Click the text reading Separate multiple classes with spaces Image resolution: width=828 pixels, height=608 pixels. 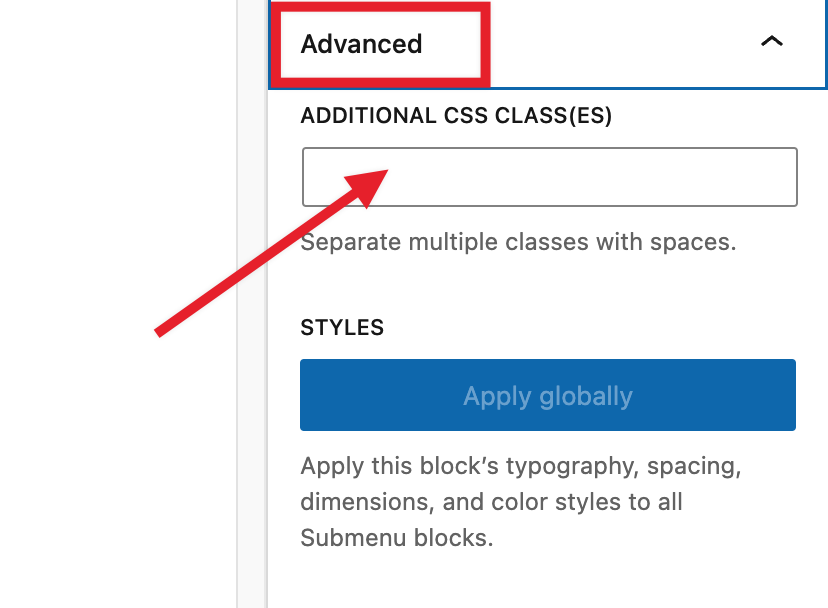click(518, 242)
